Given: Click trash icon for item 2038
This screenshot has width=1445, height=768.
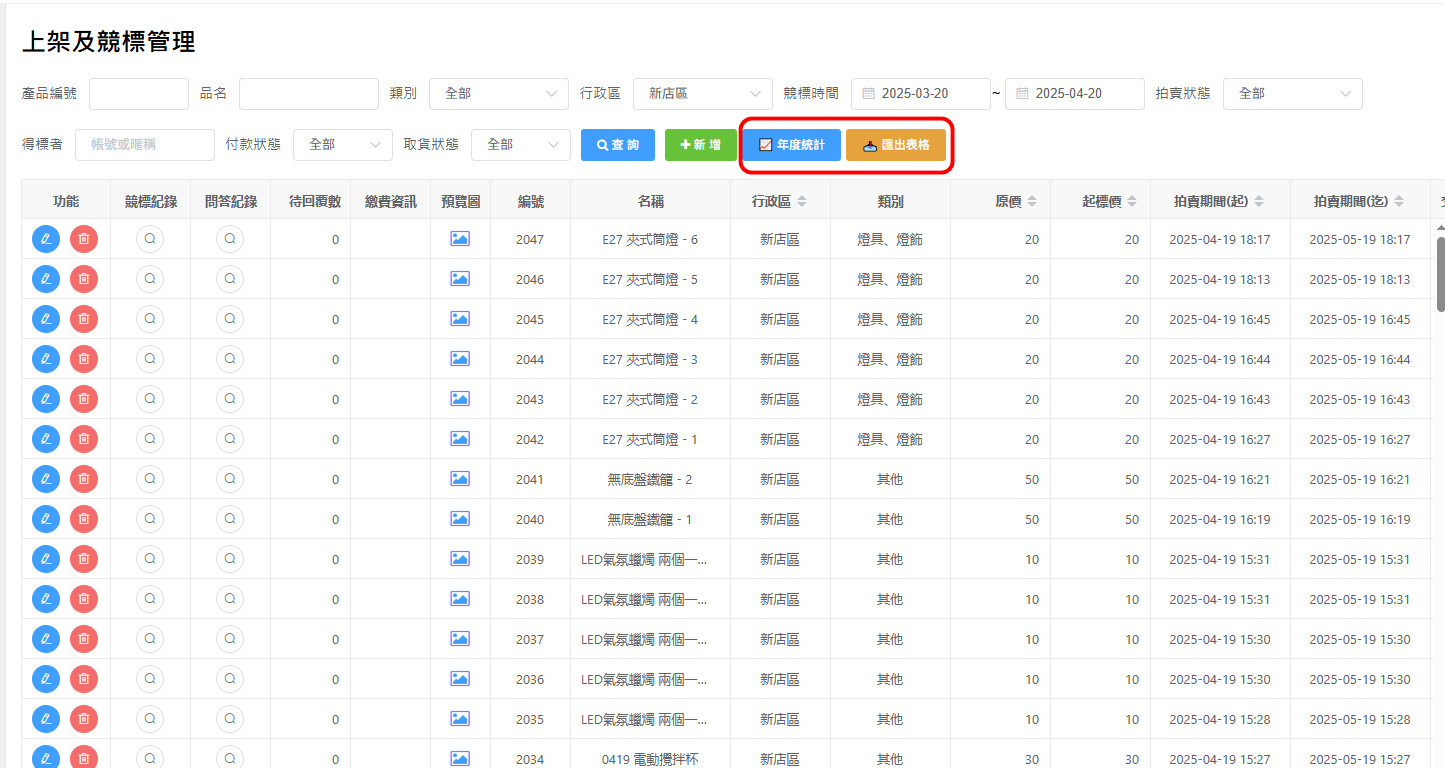Looking at the screenshot, I should (x=84, y=599).
